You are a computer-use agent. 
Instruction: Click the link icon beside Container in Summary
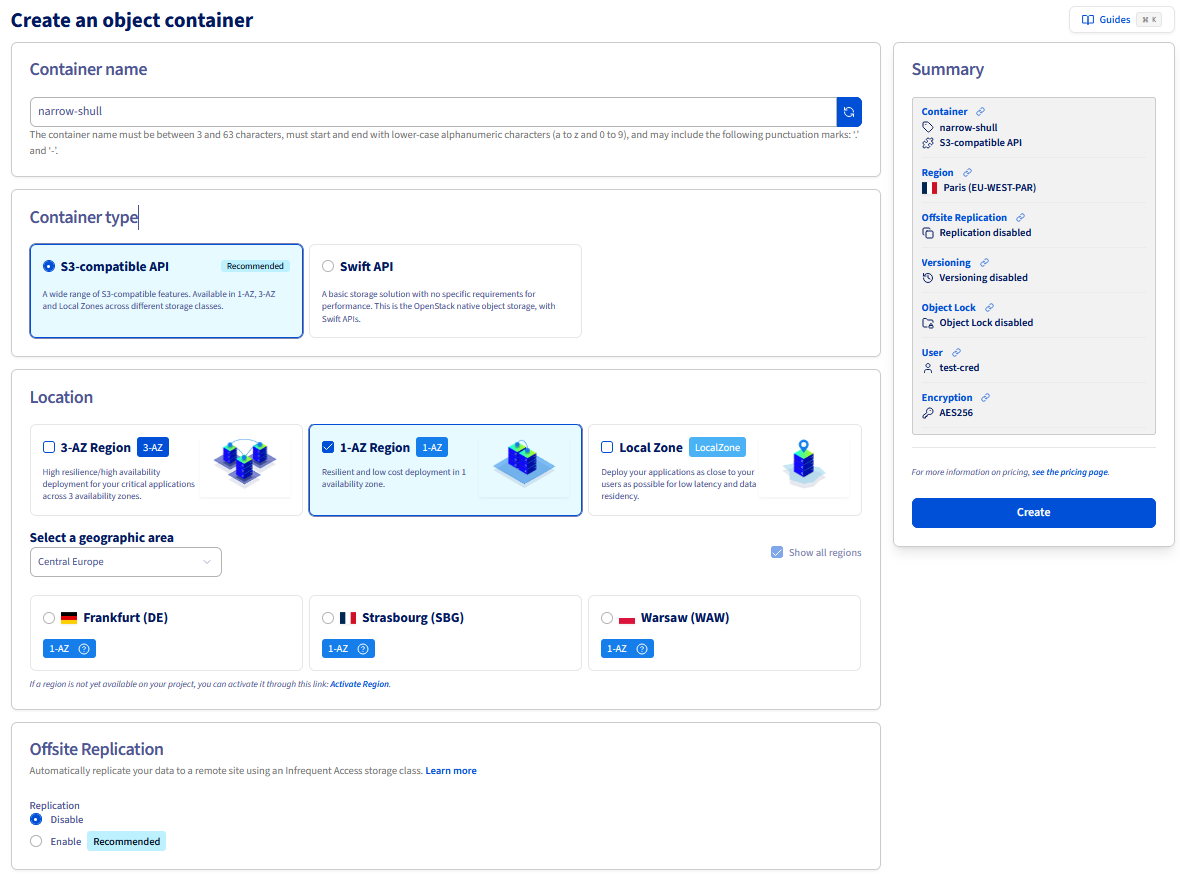[981, 112]
